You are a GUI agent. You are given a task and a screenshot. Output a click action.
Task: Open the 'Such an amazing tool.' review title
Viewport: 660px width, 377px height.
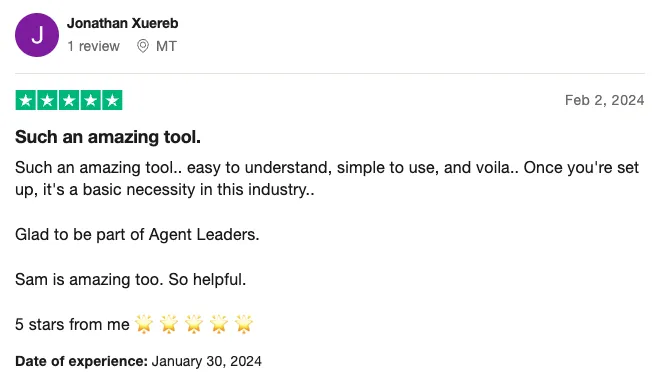pos(108,137)
